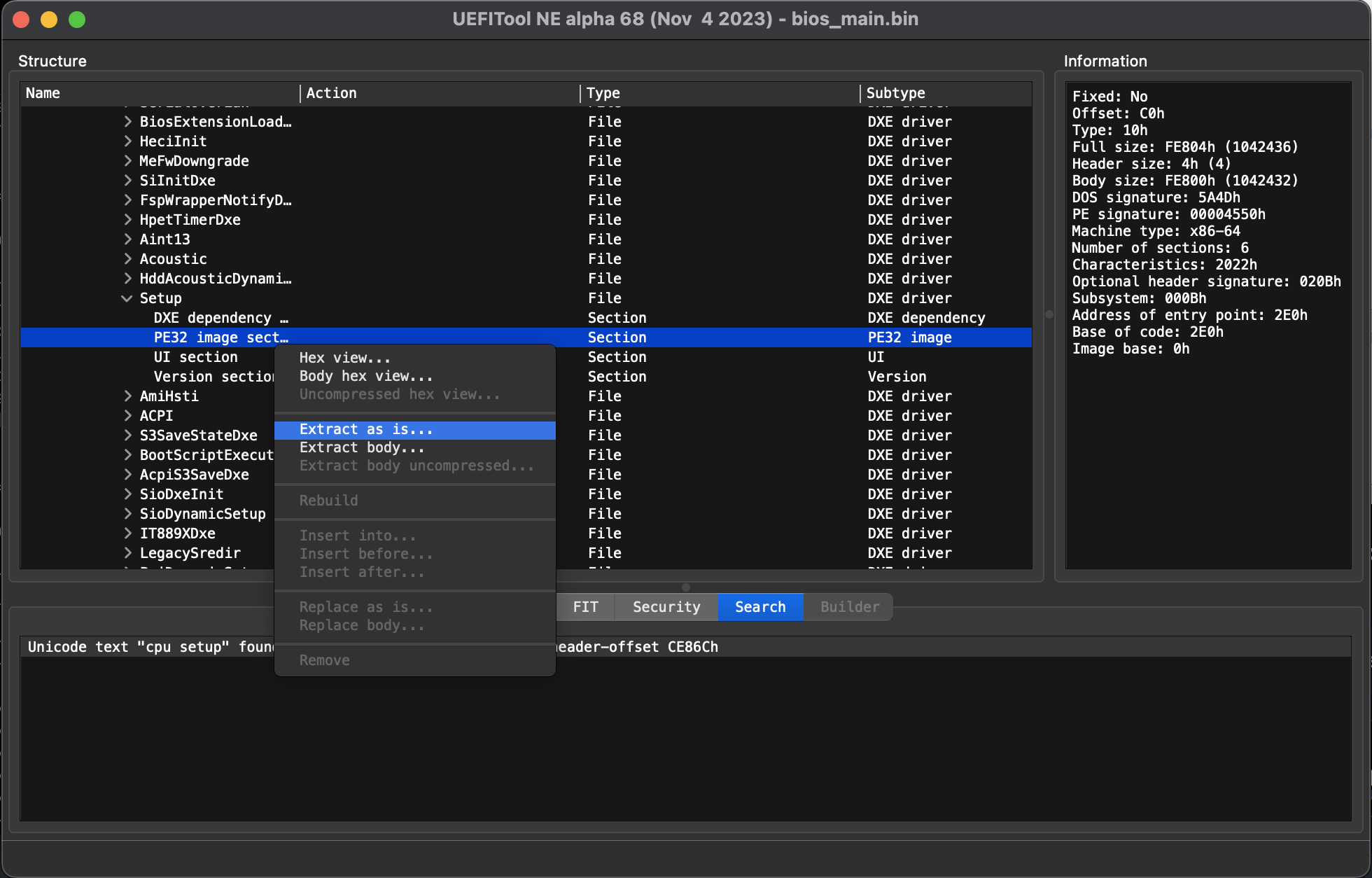Viewport: 1372px width, 878px height.
Task: Collapse the Setup tree node
Action: coord(127,298)
